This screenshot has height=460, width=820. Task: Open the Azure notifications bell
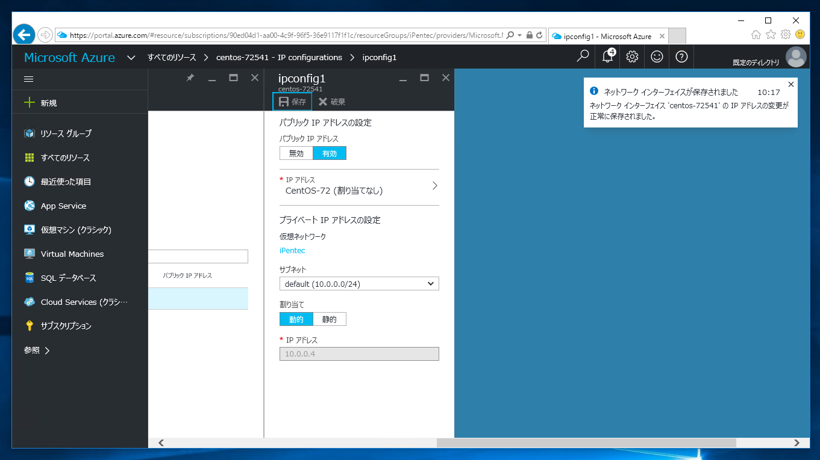[x=608, y=56]
